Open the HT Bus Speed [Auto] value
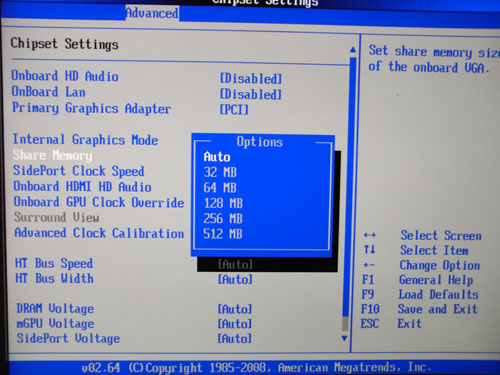Viewport: 500px width, 375px height. click(x=235, y=264)
